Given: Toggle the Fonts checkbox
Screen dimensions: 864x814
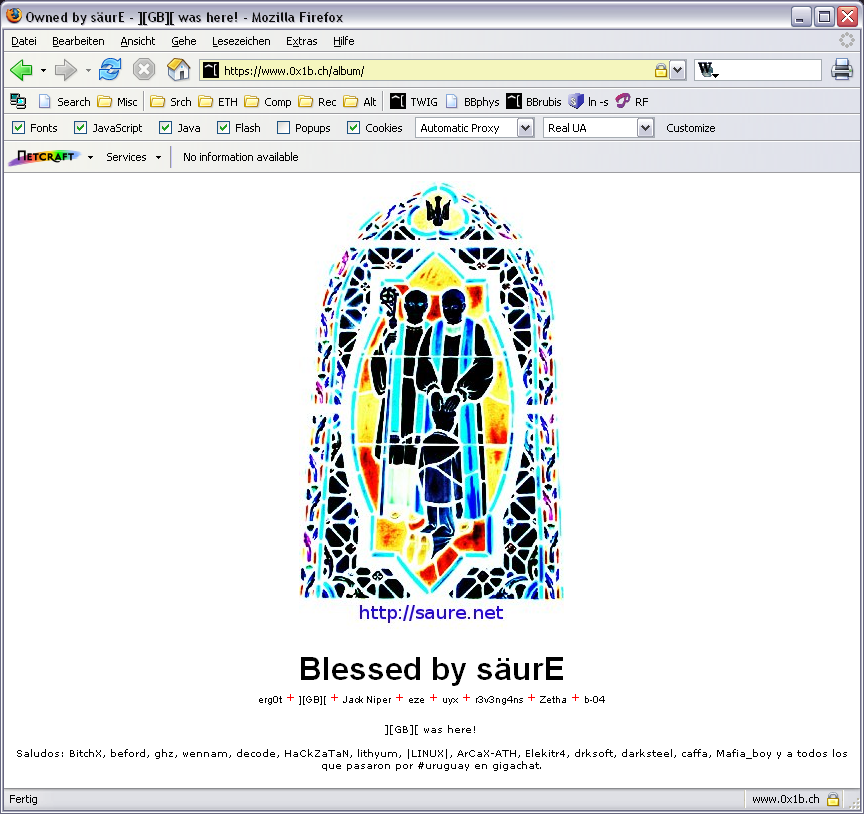Looking at the screenshot, I should click(19, 128).
